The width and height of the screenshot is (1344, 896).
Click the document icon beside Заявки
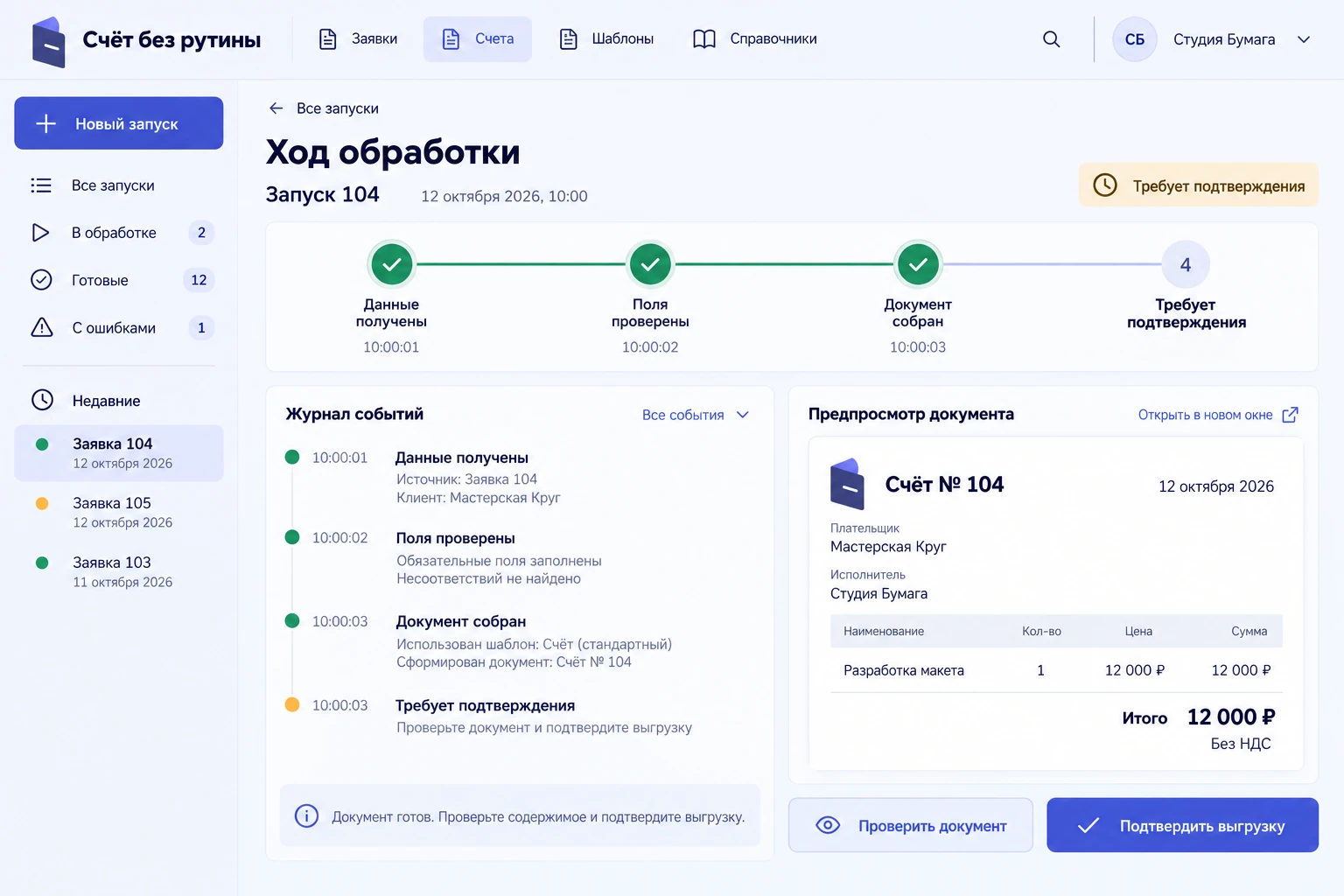[x=328, y=39]
